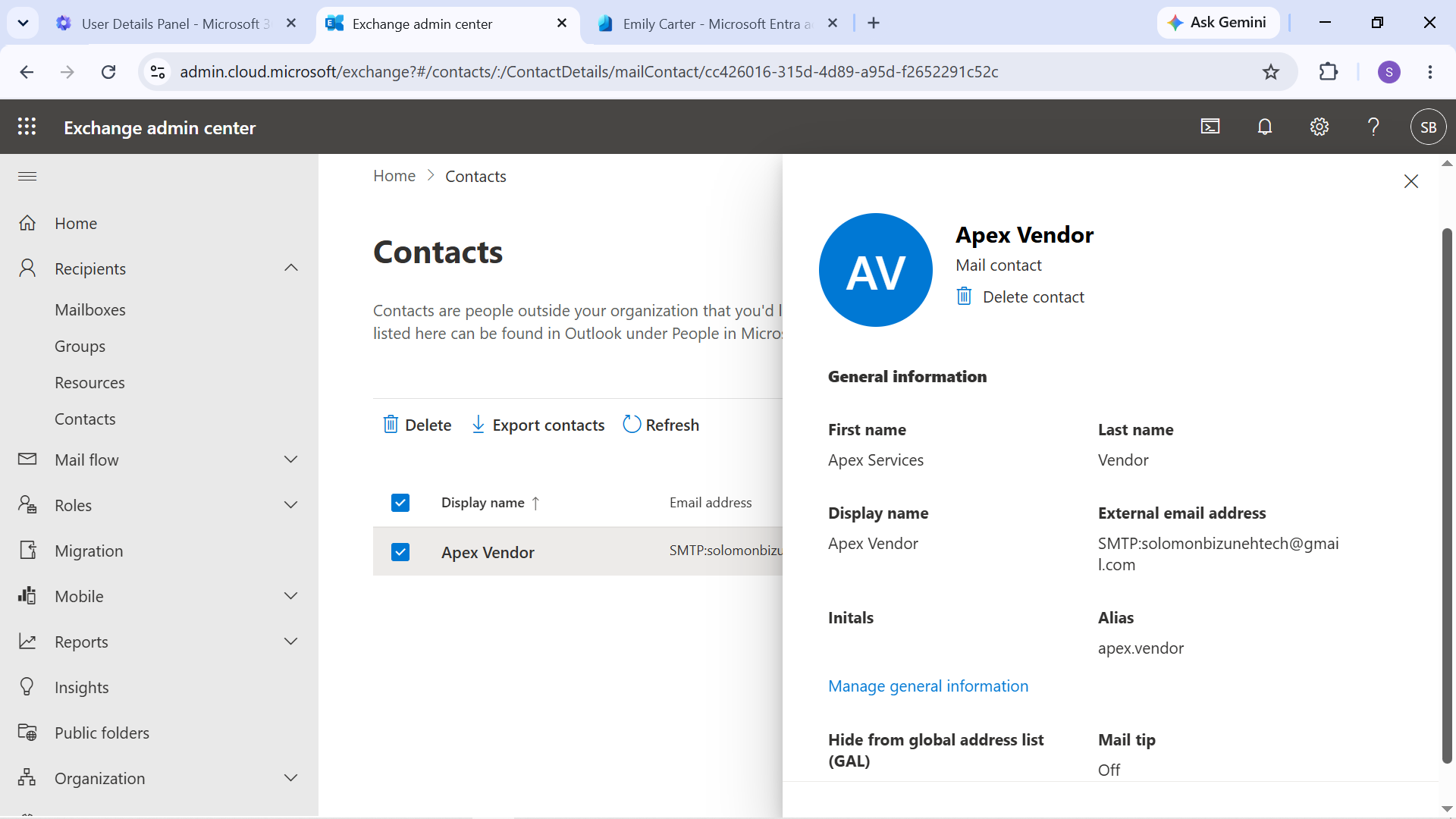Click the Mobile devices icon in sidebar
The height and width of the screenshot is (819, 1456).
pos(27,595)
